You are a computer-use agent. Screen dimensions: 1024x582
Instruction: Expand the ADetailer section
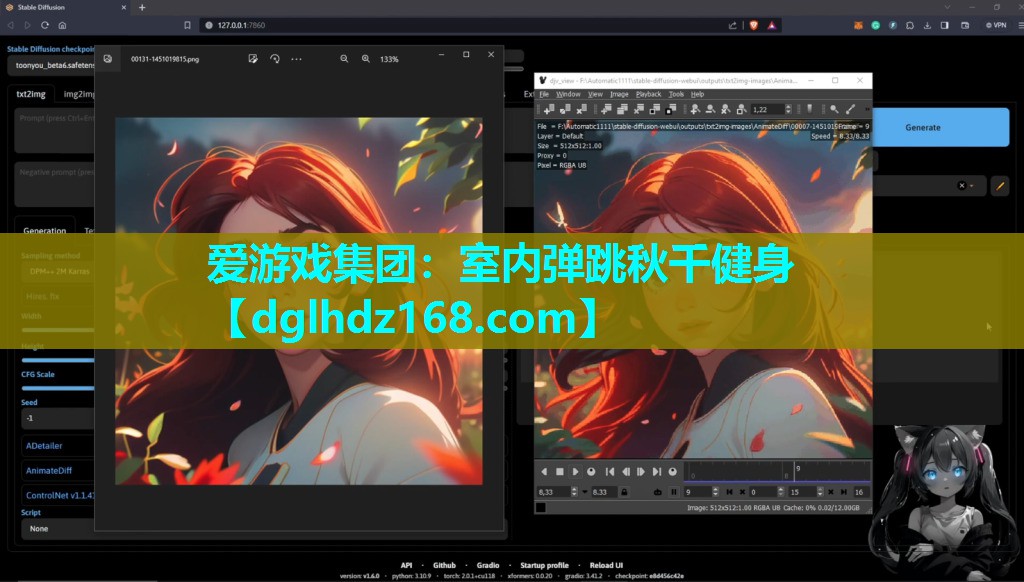pyautogui.click(x=58, y=445)
